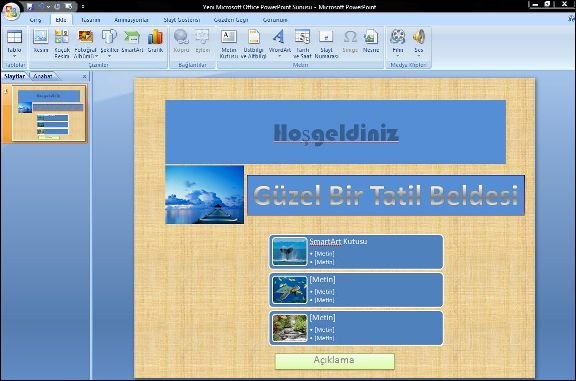Select the sea turtle picture in SmartArt
The width and height of the screenshot is (576, 381).
pos(289,290)
